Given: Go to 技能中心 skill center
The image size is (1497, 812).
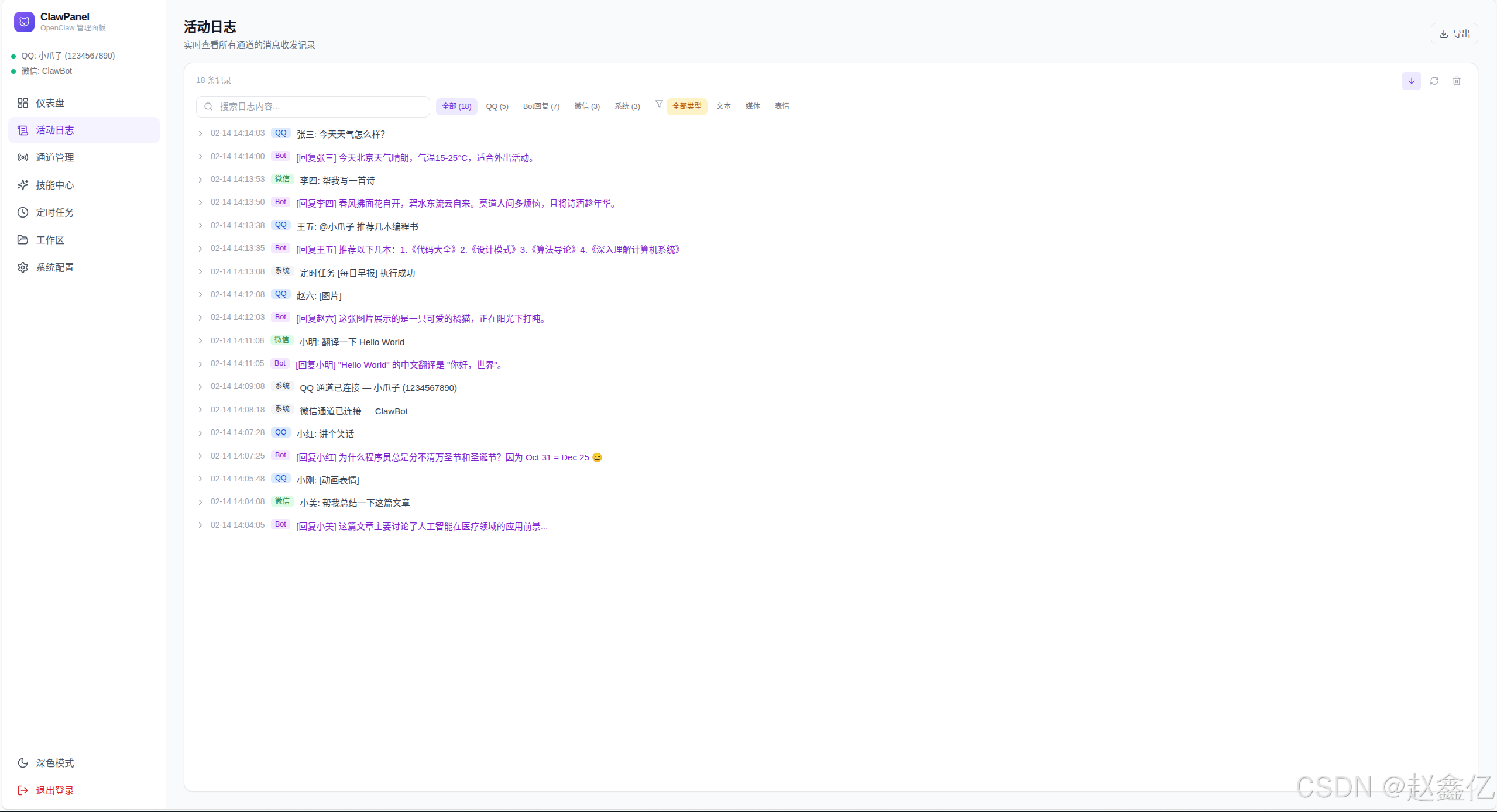Looking at the screenshot, I should tap(55, 185).
